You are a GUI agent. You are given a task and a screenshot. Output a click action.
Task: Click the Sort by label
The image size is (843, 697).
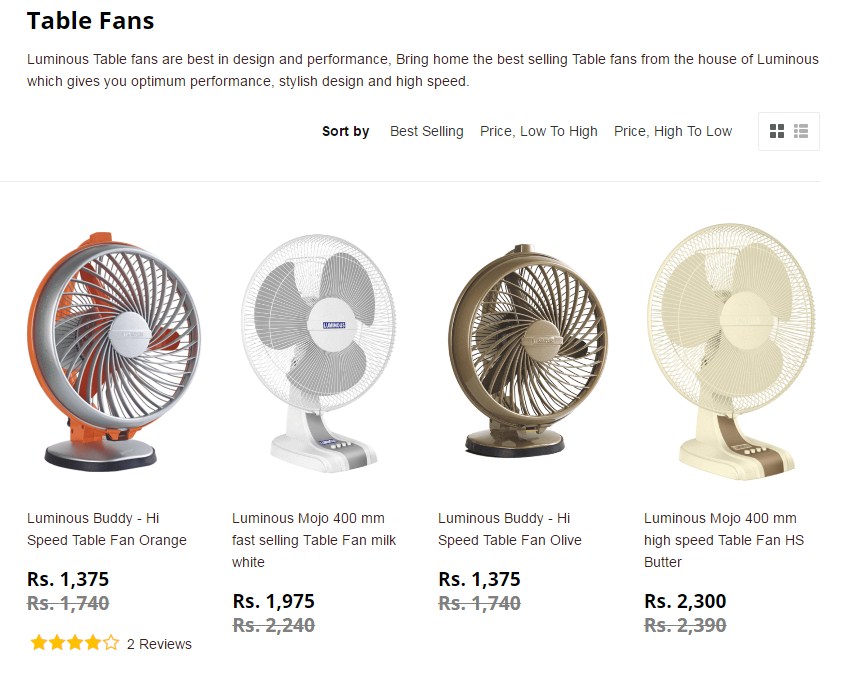tap(345, 131)
